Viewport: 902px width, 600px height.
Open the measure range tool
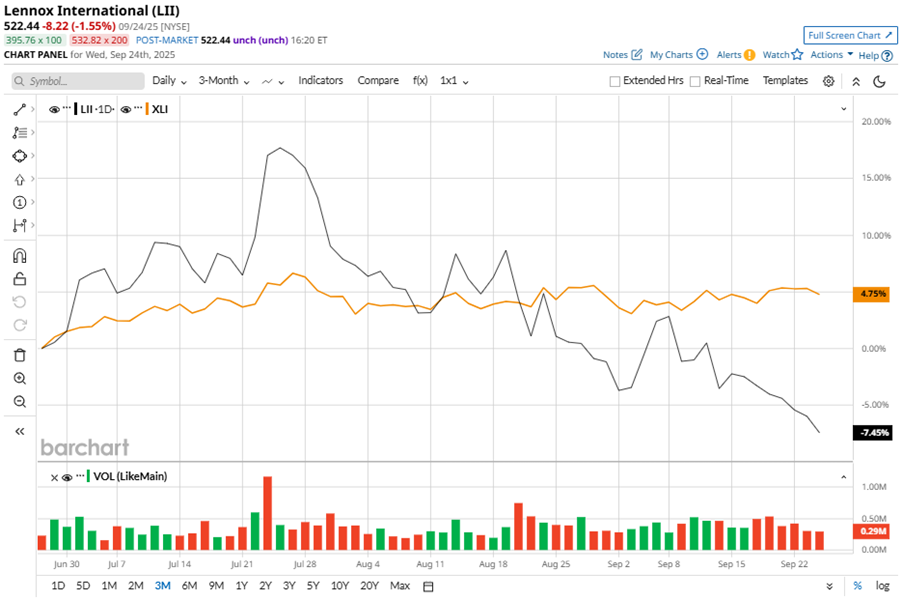tap(20, 226)
